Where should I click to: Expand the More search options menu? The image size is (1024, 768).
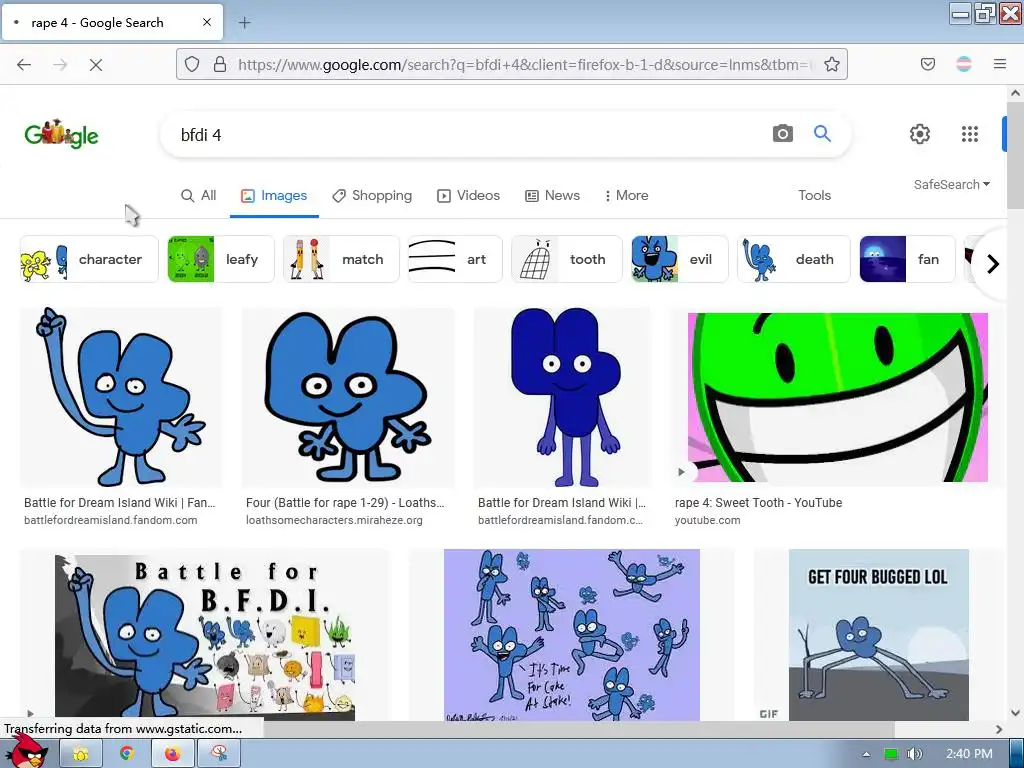tap(626, 195)
